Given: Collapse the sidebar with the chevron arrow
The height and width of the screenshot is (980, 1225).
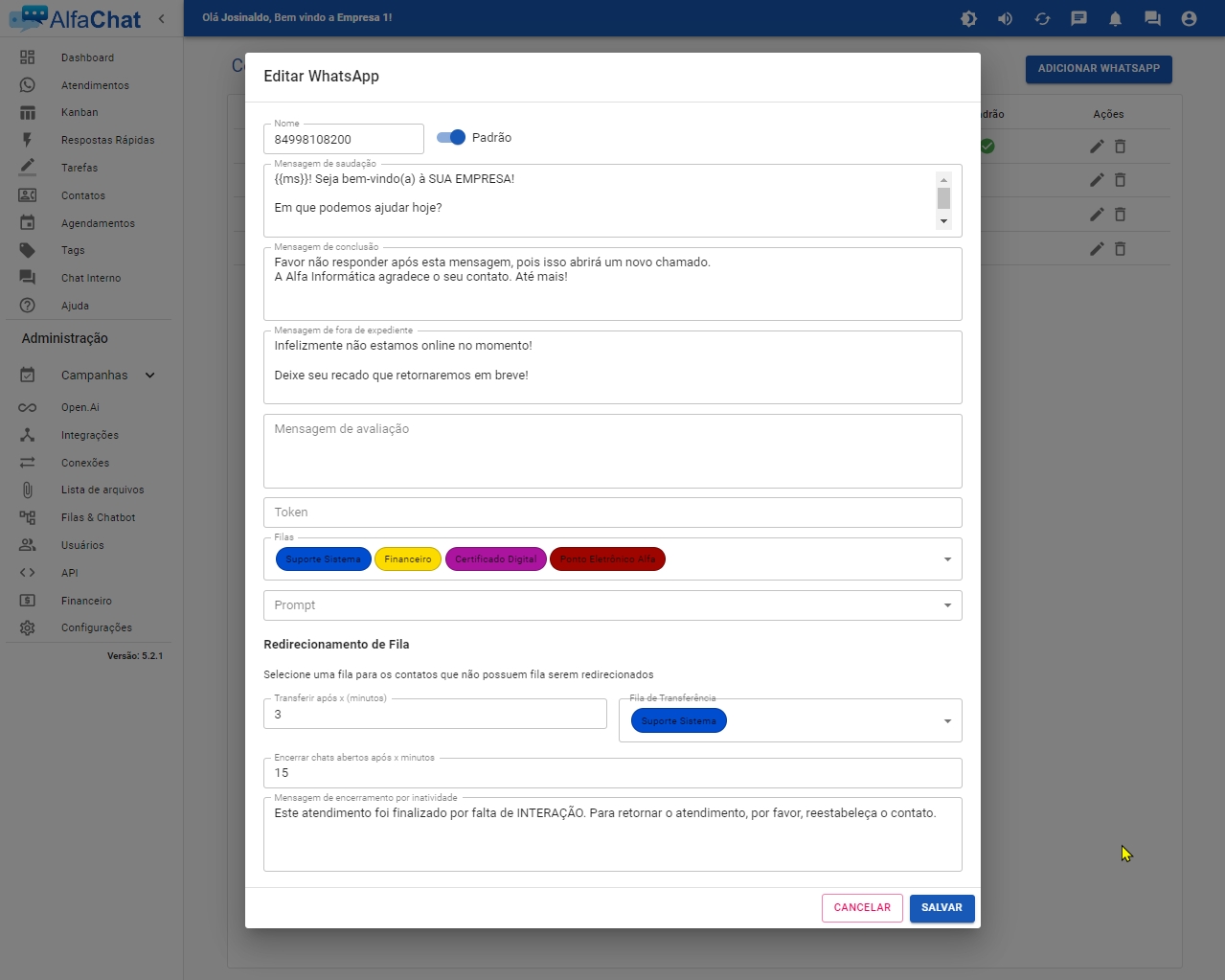Looking at the screenshot, I should pos(161,18).
